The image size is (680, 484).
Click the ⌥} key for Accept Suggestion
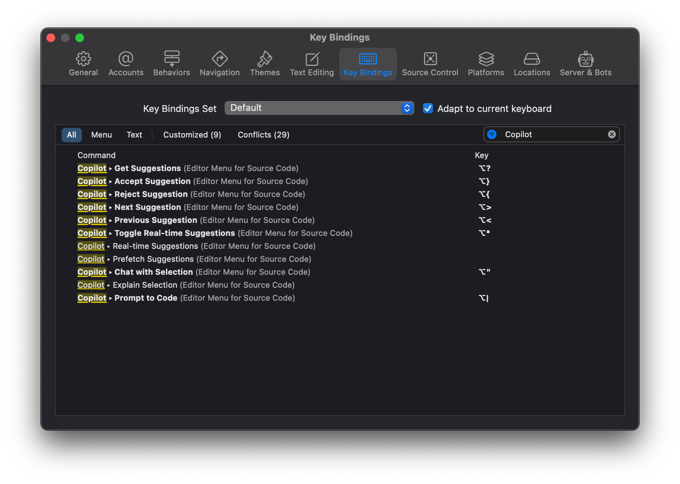484,181
